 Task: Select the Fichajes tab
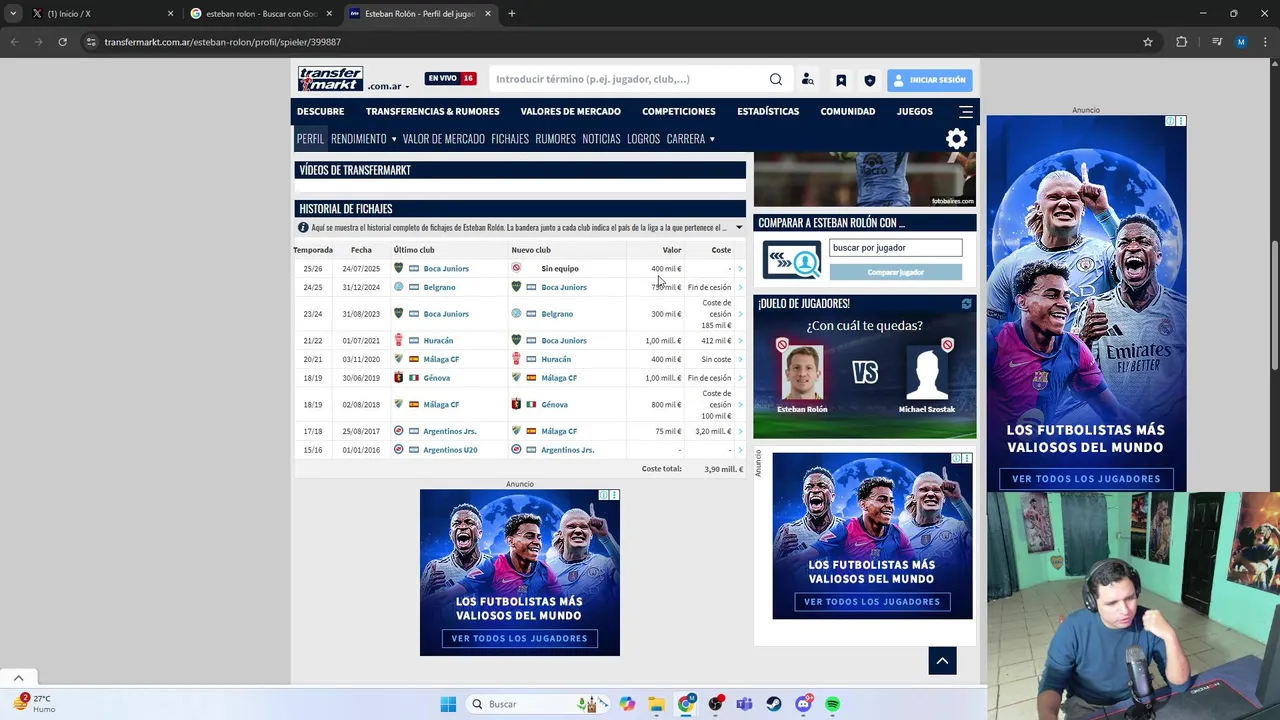510,139
